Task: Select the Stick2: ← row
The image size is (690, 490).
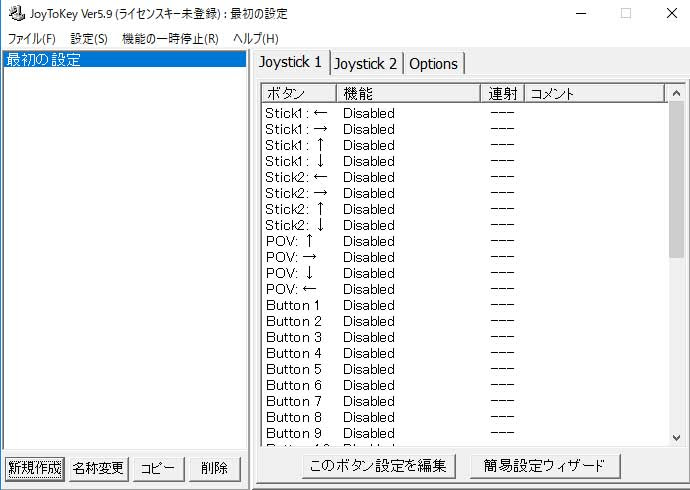Action: (465, 177)
